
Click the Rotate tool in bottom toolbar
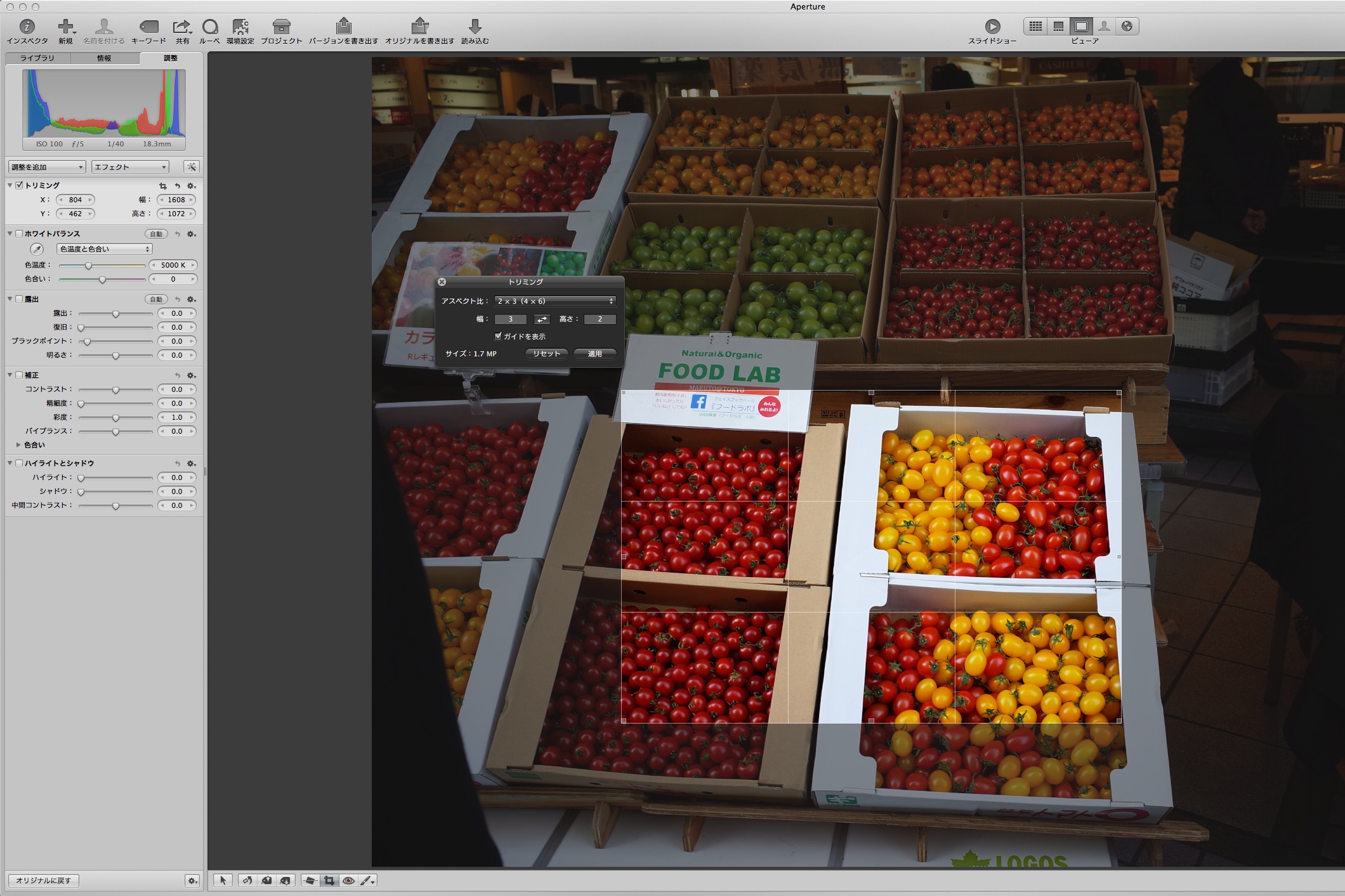pos(247,880)
